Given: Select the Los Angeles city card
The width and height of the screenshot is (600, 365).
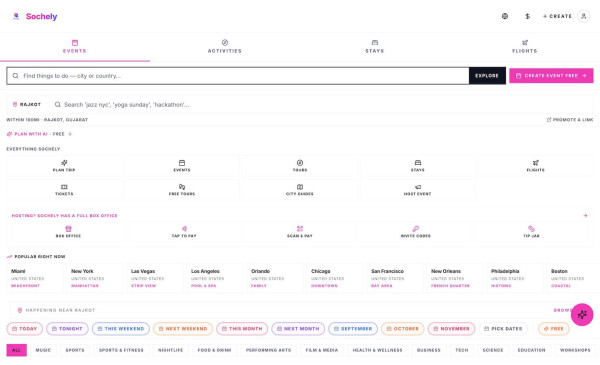Looking at the screenshot, I should pos(215,278).
